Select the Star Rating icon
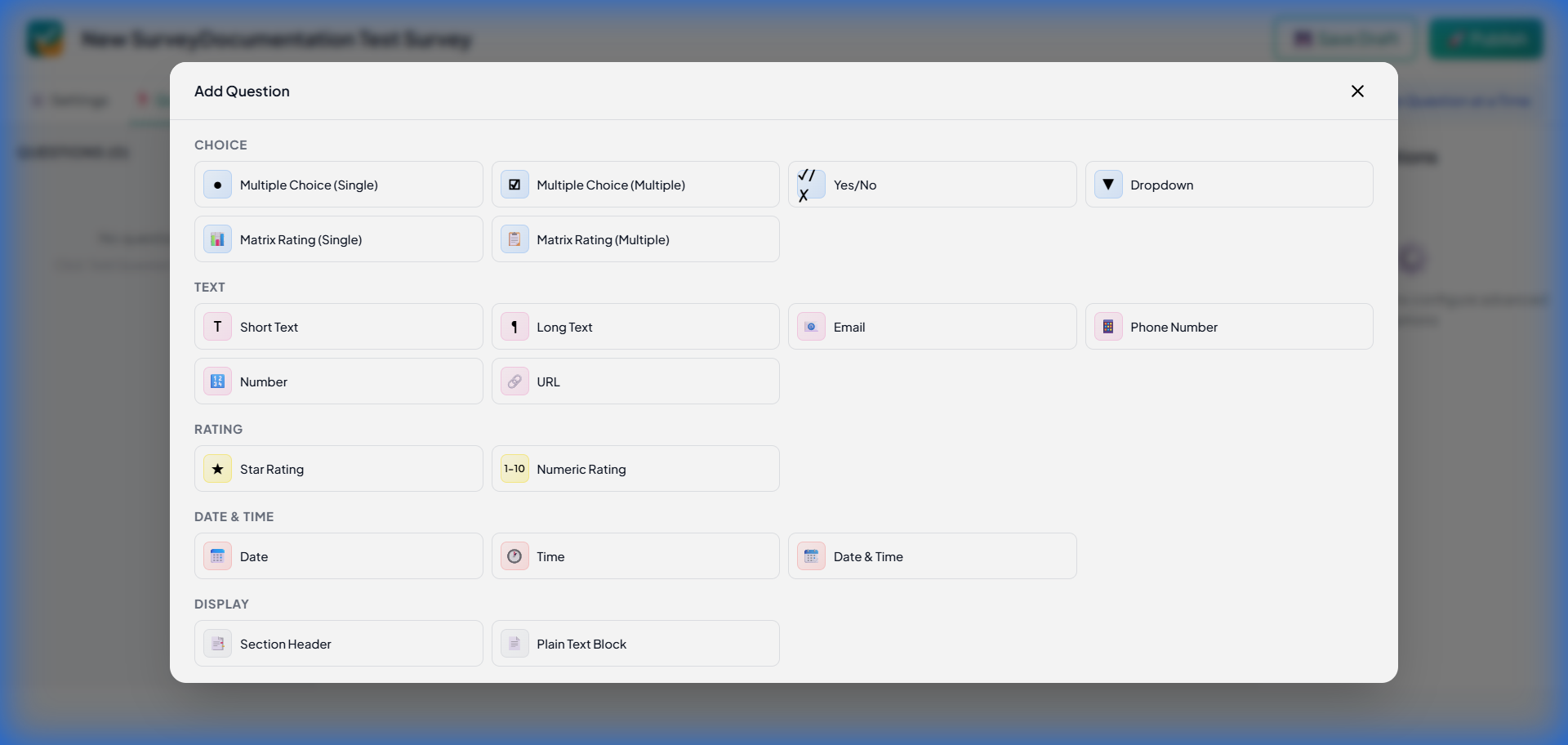Image resolution: width=1568 pixels, height=745 pixels. tap(216, 469)
